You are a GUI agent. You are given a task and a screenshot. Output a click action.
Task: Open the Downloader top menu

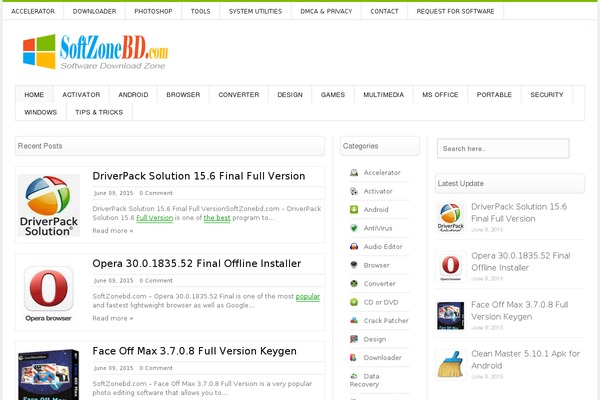(95, 11)
